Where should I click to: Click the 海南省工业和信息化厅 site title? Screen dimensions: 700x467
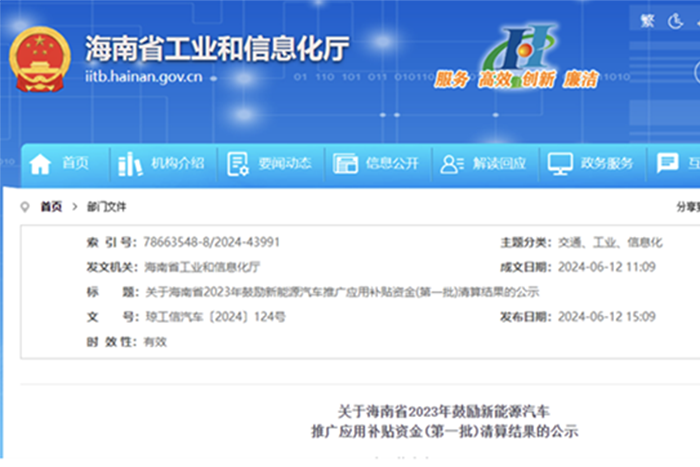pos(217,49)
